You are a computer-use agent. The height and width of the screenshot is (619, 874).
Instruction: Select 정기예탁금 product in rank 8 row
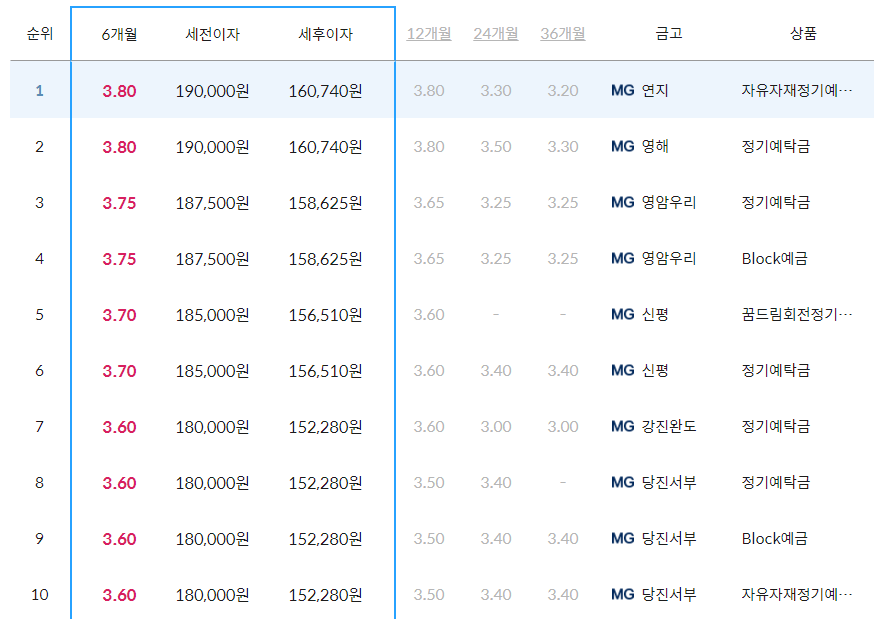point(775,482)
